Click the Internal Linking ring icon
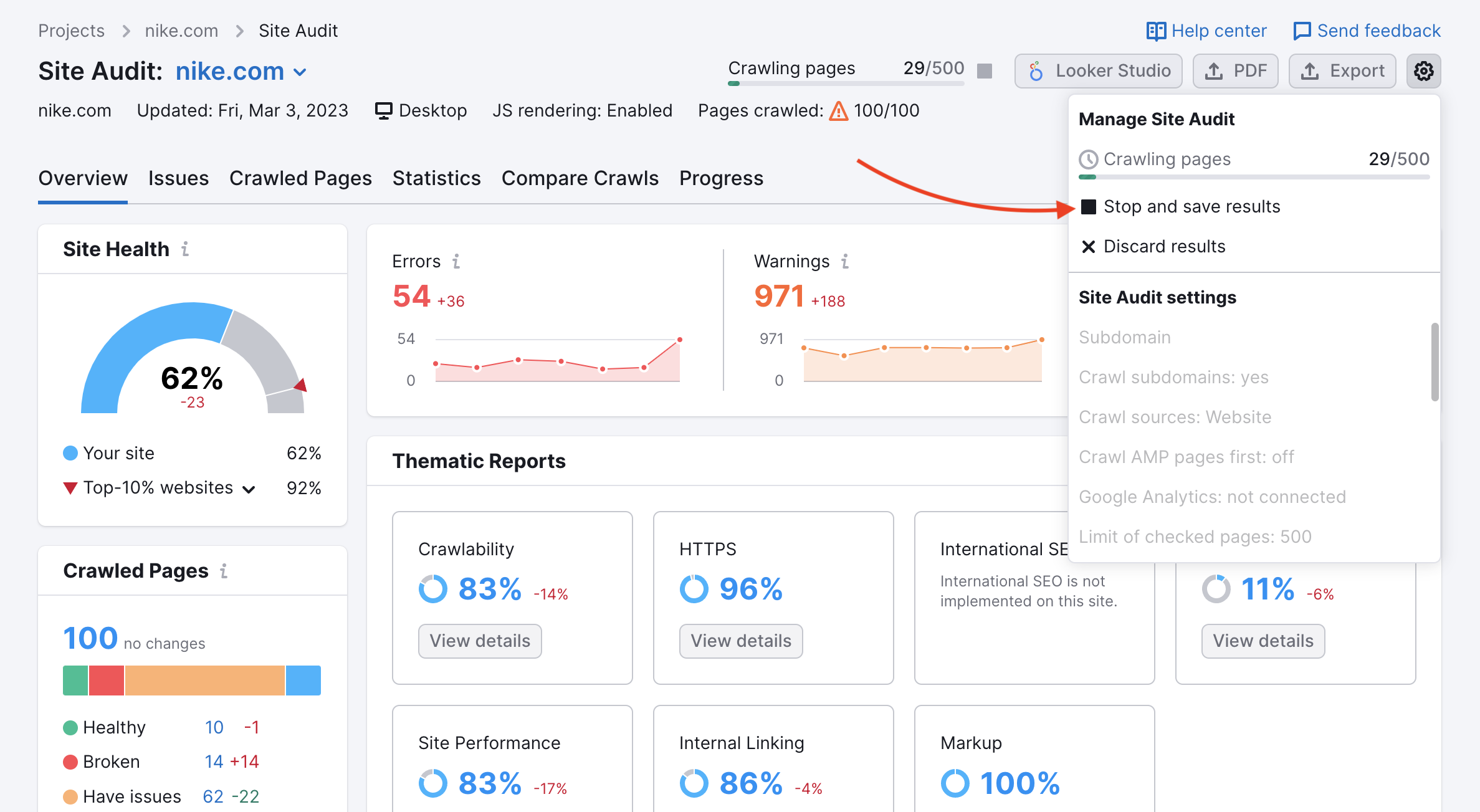The height and width of the screenshot is (812, 1480). click(x=694, y=783)
